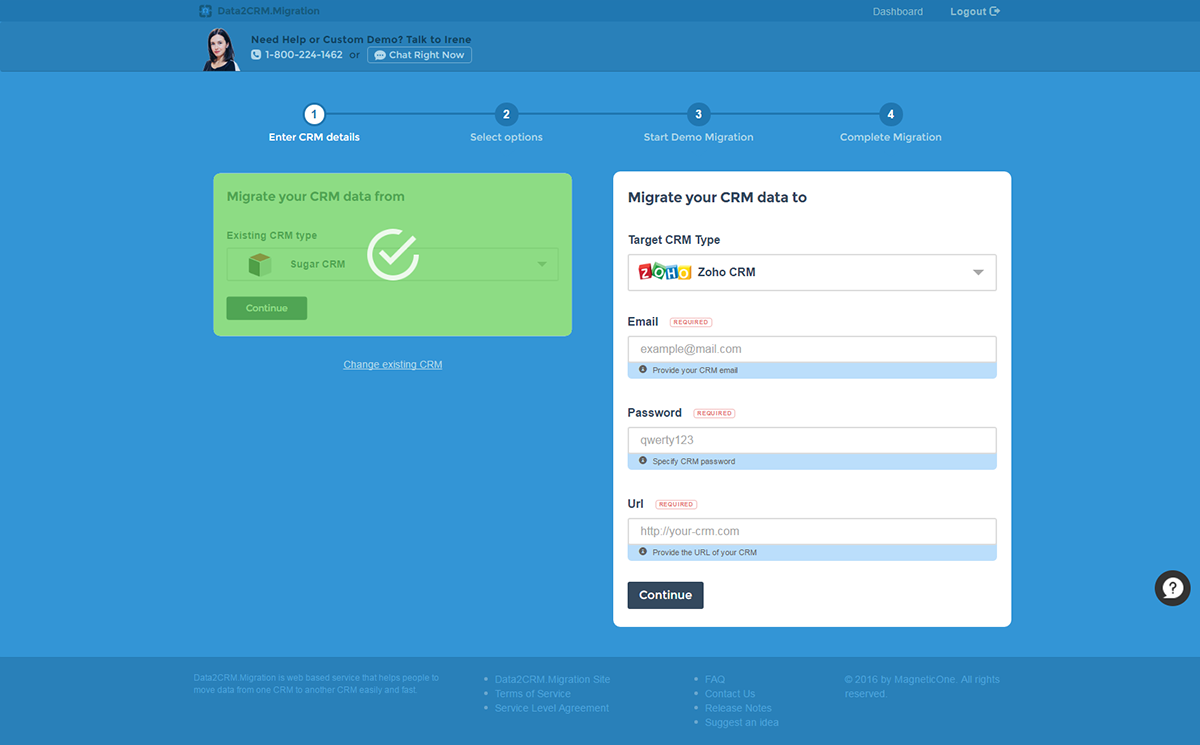1200x745 pixels.
Task: Click the help question mark icon
Action: coord(1172,588)
